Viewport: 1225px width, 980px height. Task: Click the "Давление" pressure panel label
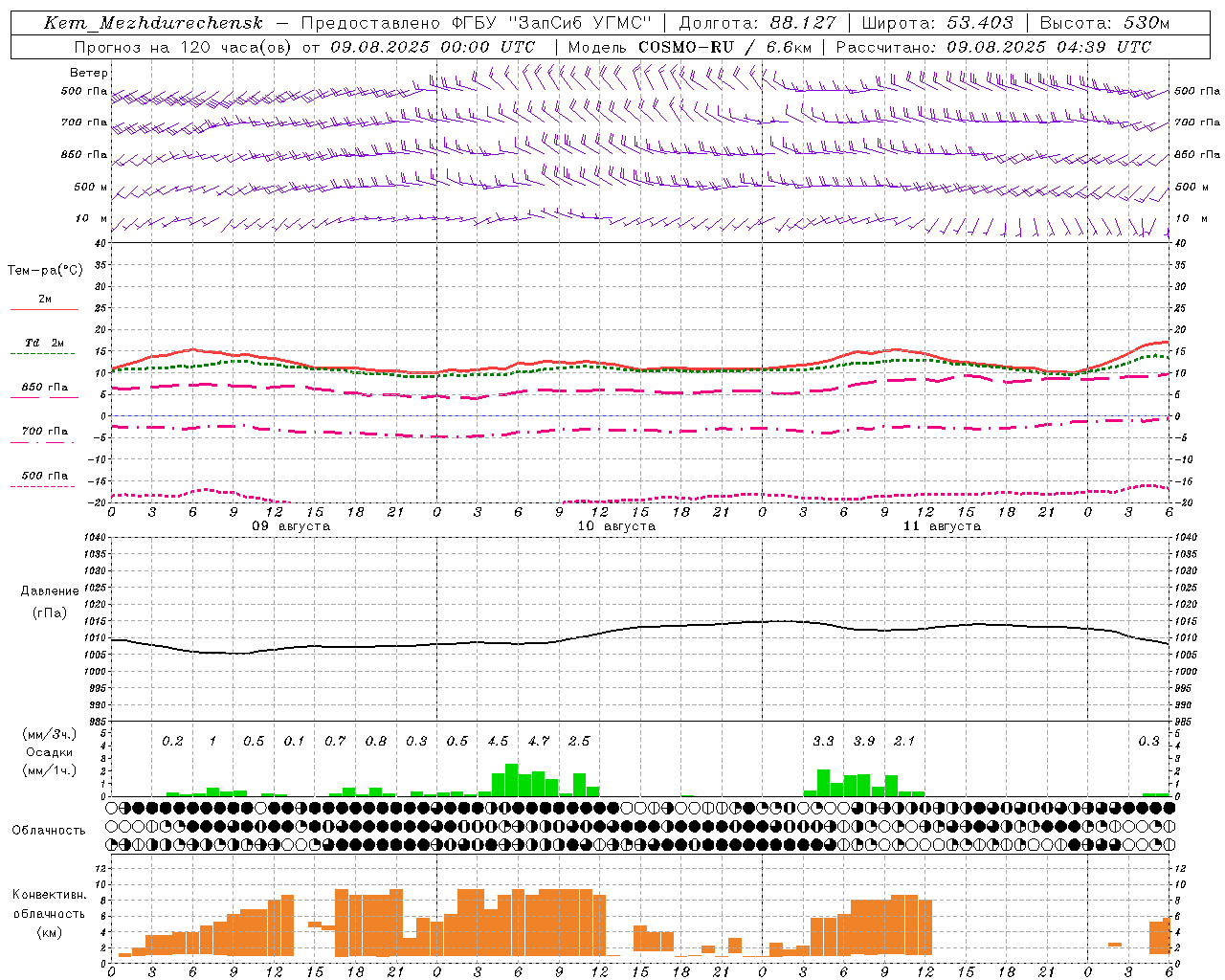50,591
